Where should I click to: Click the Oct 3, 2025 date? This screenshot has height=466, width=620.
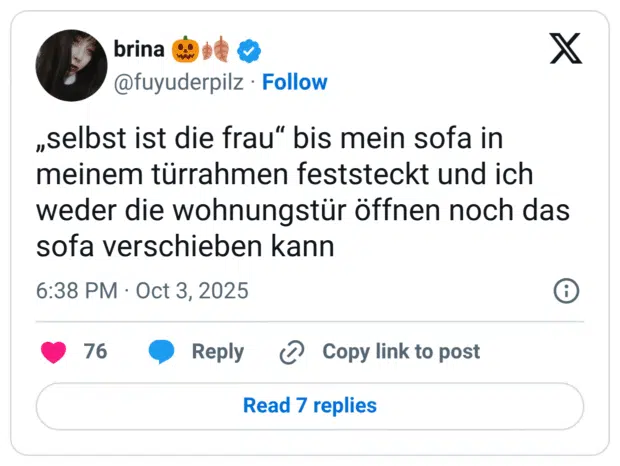192,291
